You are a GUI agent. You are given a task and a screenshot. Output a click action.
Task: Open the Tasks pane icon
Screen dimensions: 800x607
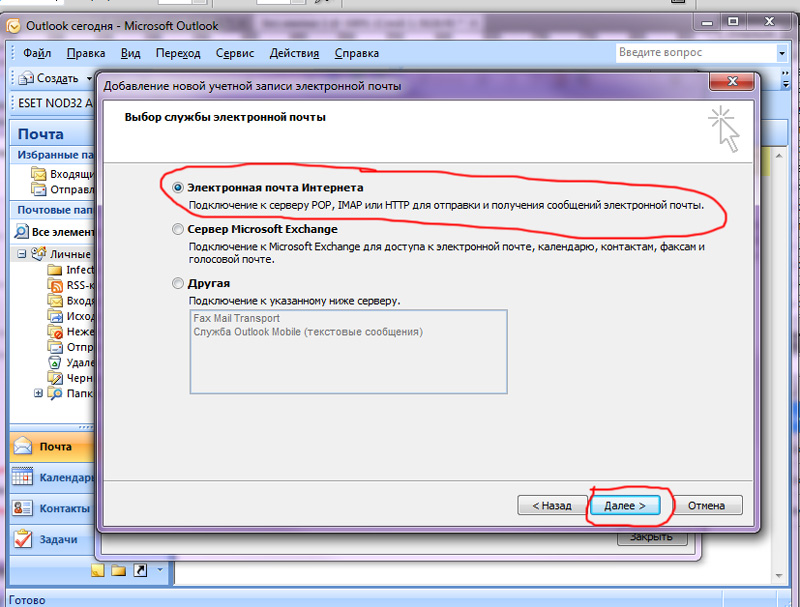23,539
